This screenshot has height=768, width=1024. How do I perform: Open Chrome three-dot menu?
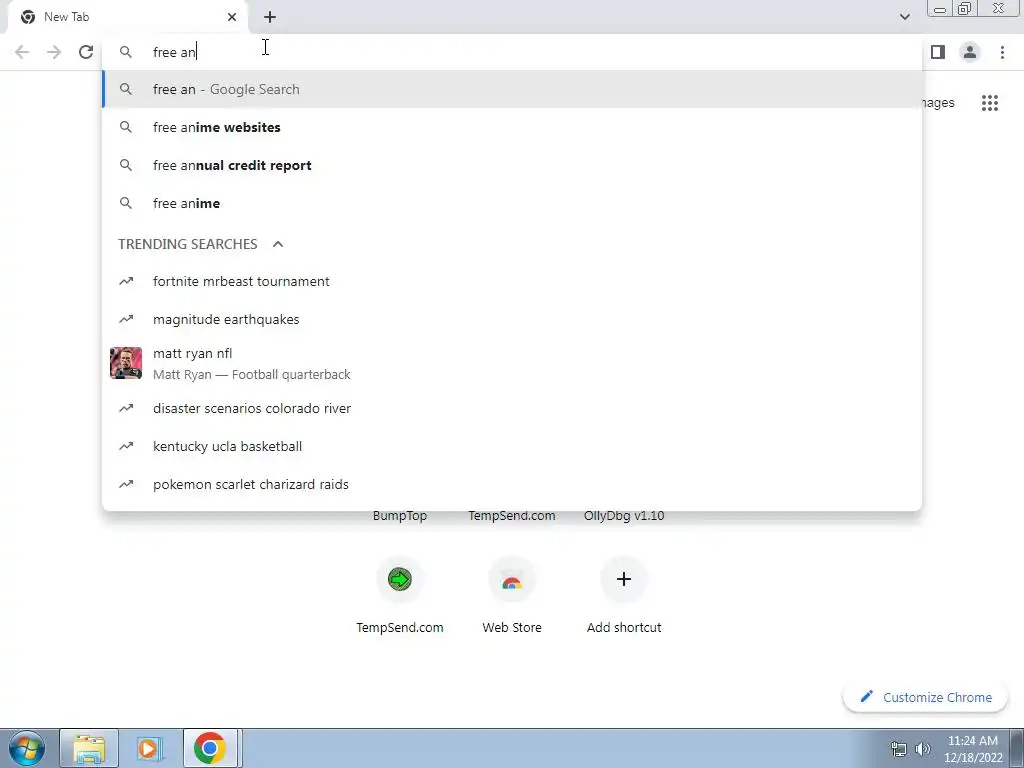coord(1002,52)
